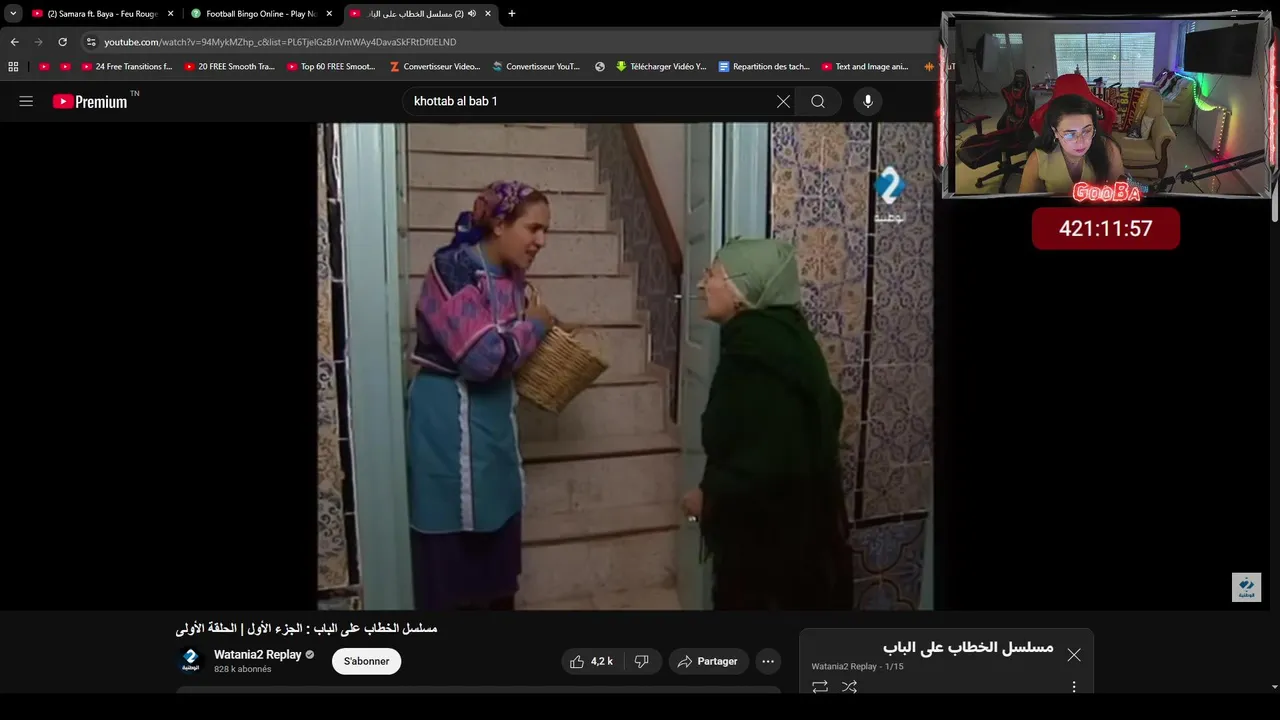
Task: Open Top 60 FREE Smoot... bookmark
Action: (332, 67)
